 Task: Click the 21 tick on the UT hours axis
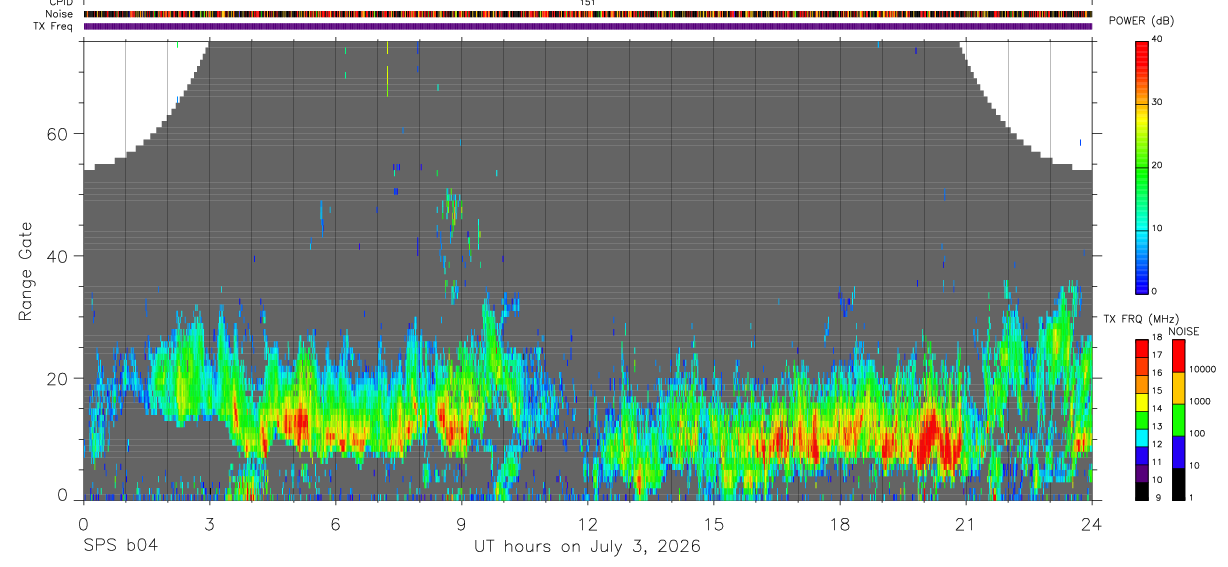pos(966,523)
